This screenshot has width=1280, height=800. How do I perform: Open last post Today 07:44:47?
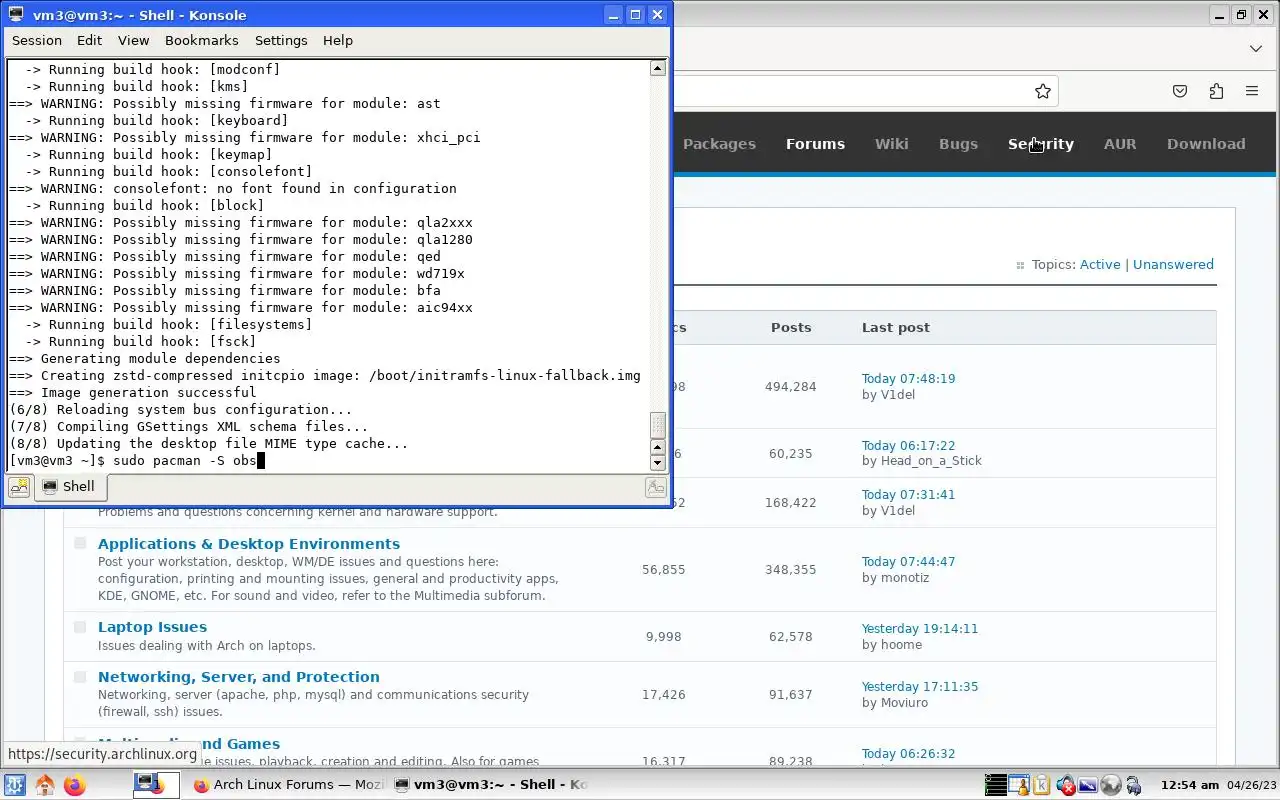(x=908, y=562)
